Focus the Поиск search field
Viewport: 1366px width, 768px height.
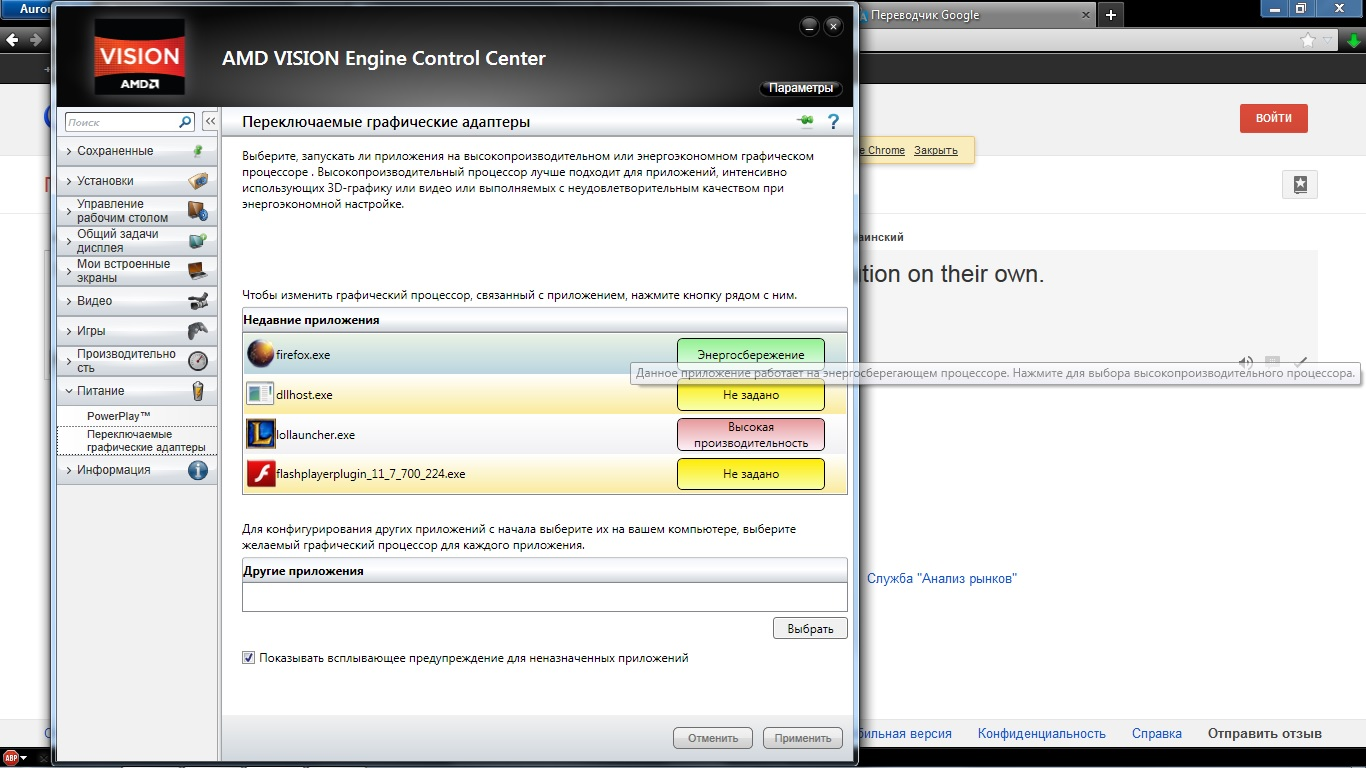tap(122, 122)
